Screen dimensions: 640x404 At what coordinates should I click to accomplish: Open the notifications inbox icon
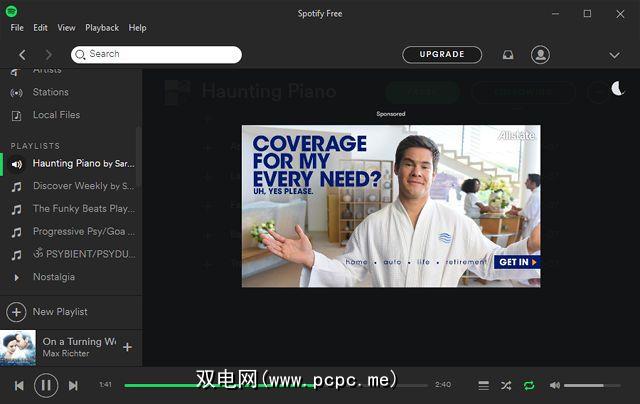pyautogui.click(x=508, y=55)
